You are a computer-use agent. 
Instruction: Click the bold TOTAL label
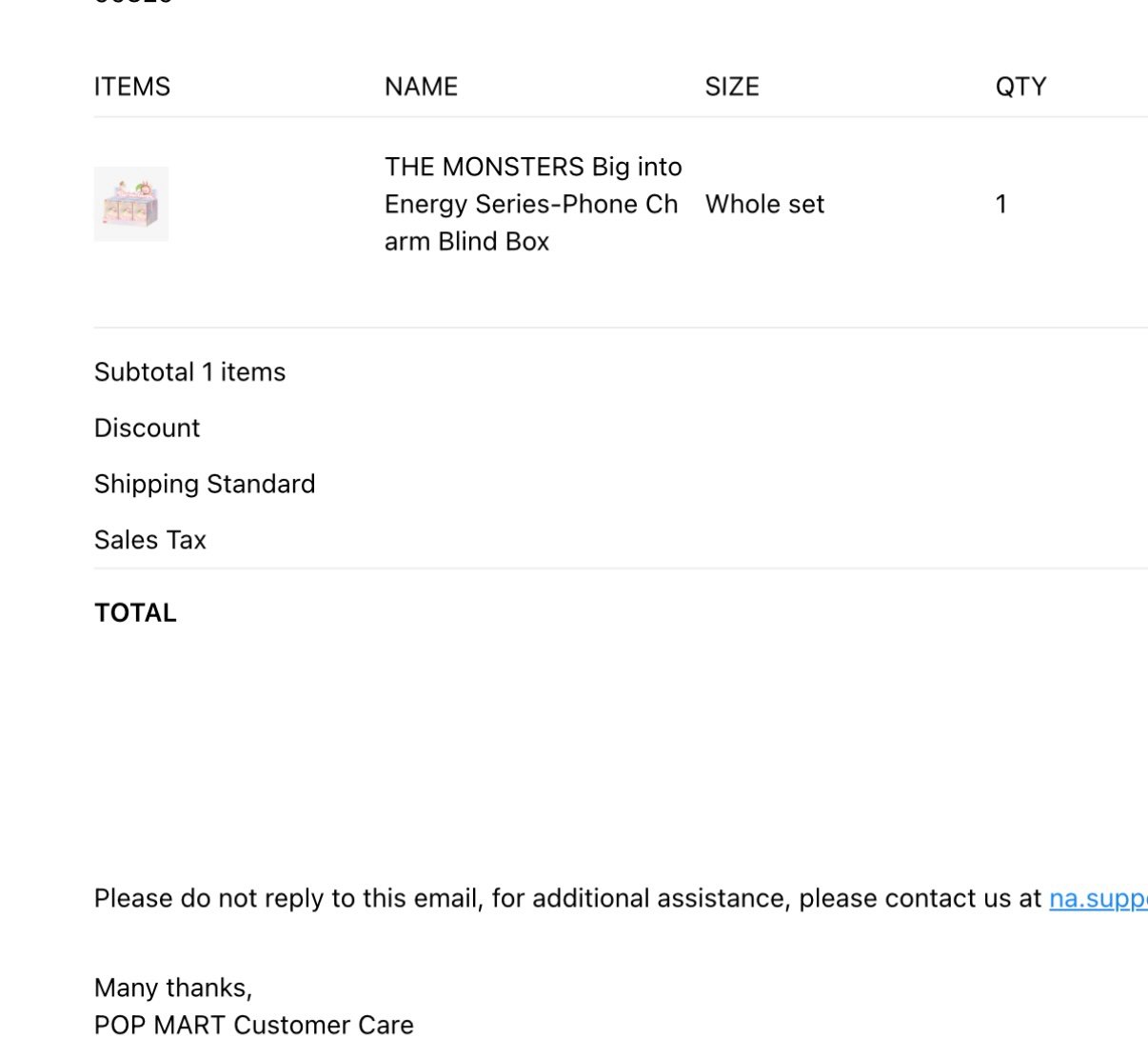point(135,612)
